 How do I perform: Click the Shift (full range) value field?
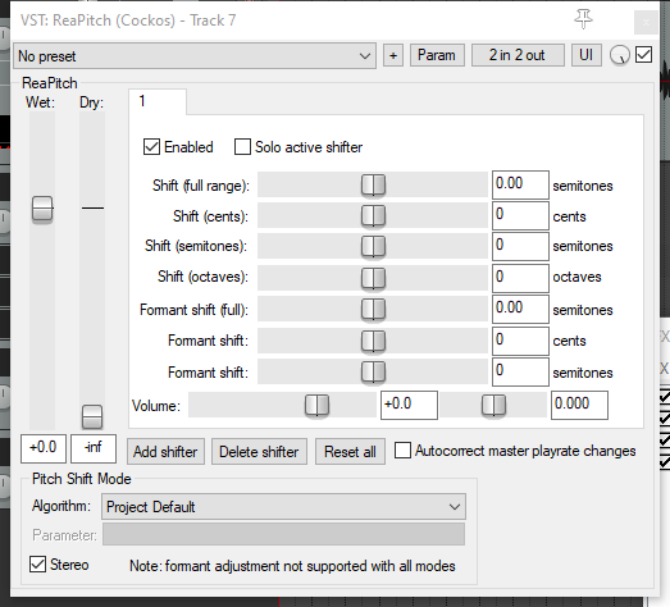tap(520, 185)
